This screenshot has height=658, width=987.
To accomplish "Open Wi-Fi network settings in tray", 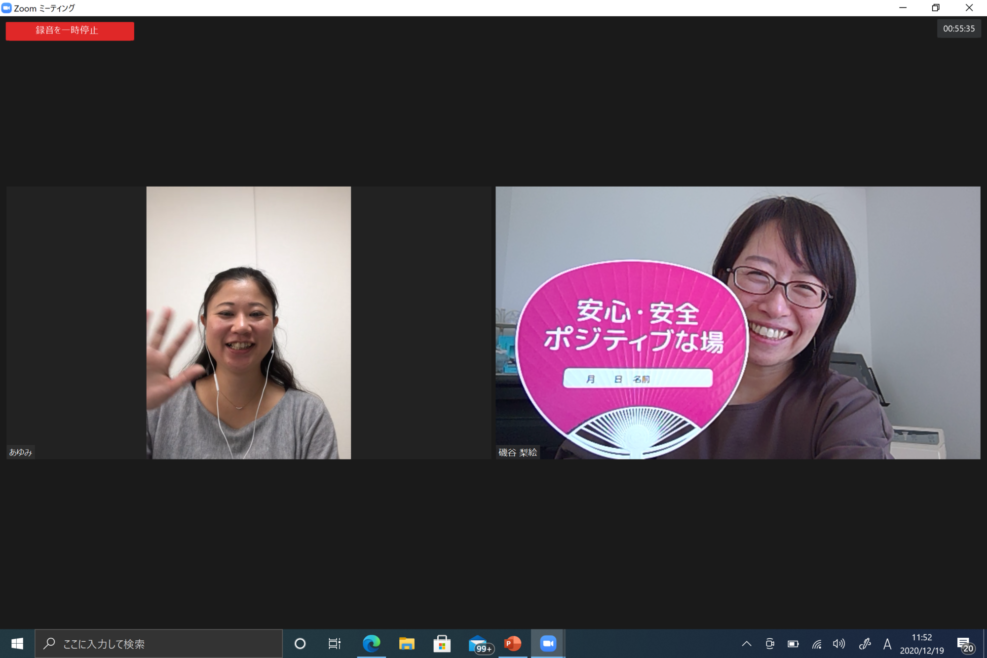I will [x=816, y=643].
